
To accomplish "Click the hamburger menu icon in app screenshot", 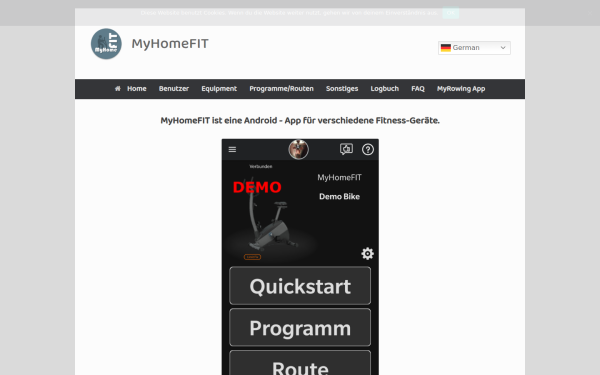I will tap(232, 149).
